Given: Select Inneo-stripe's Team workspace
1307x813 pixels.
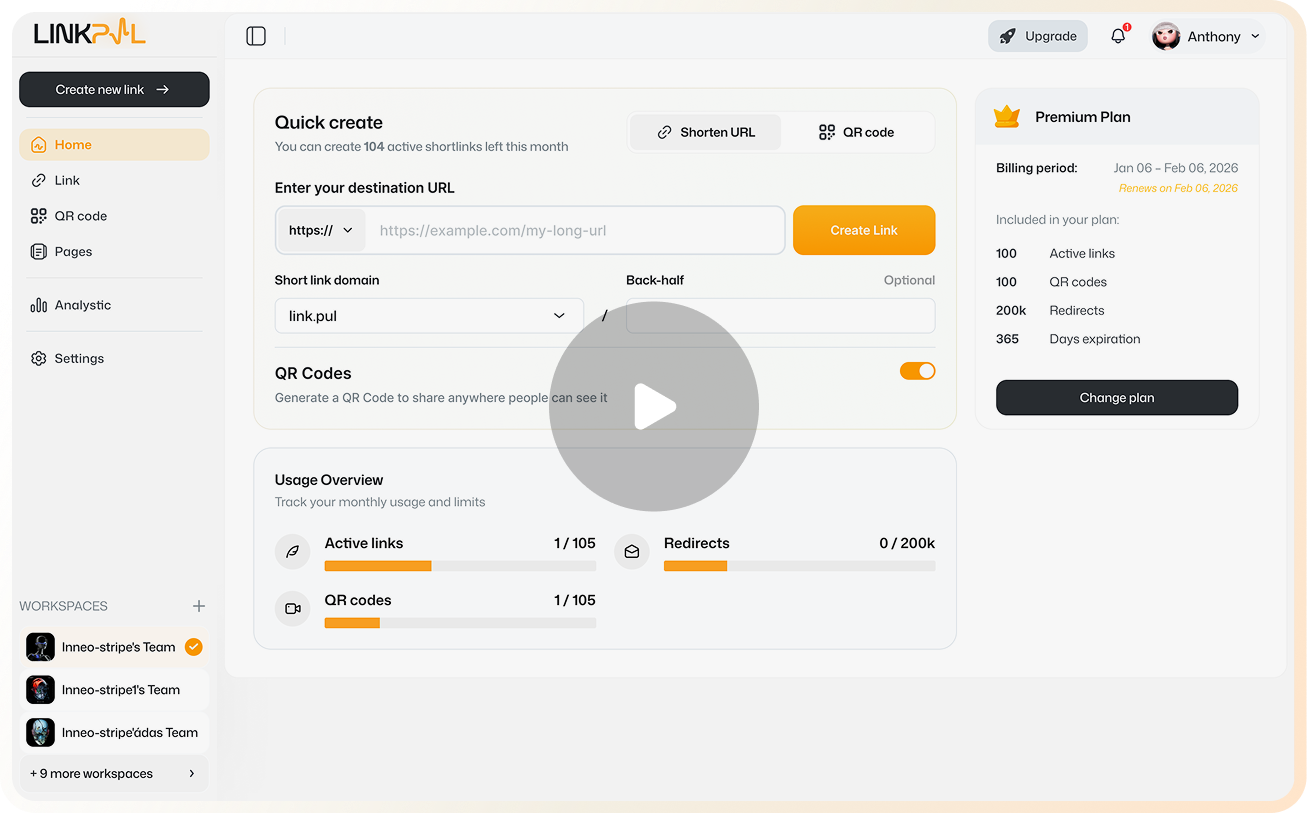Looking at the screenshot, I should (114, 647).
